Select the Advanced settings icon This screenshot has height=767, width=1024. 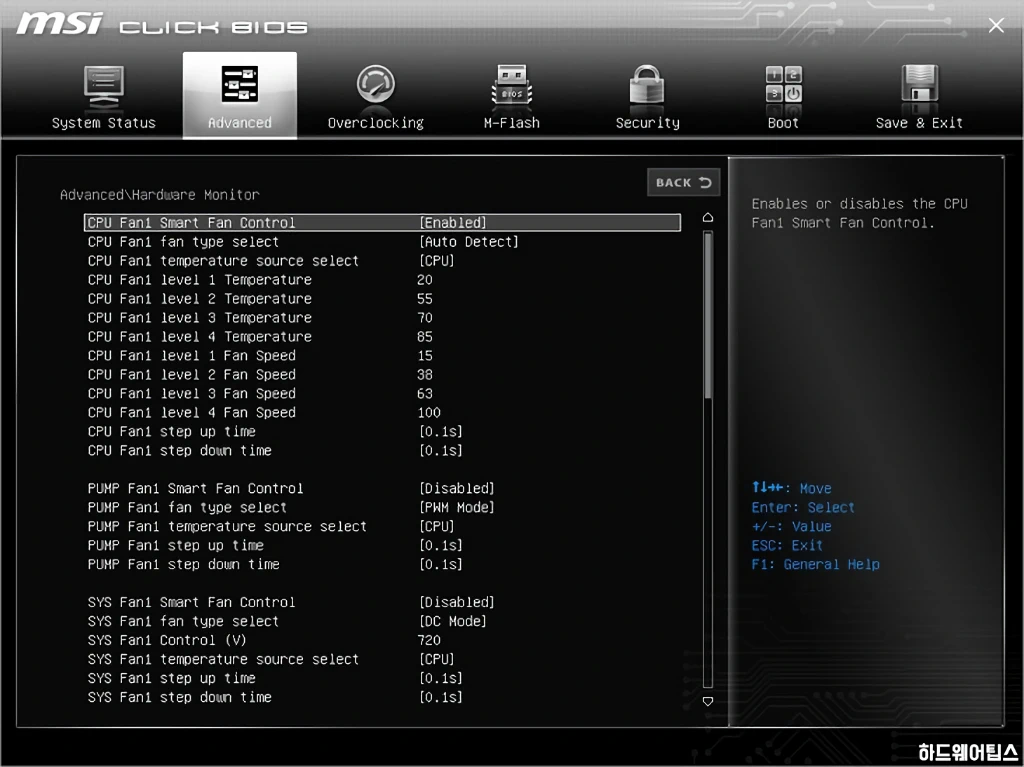pos(240,84)
